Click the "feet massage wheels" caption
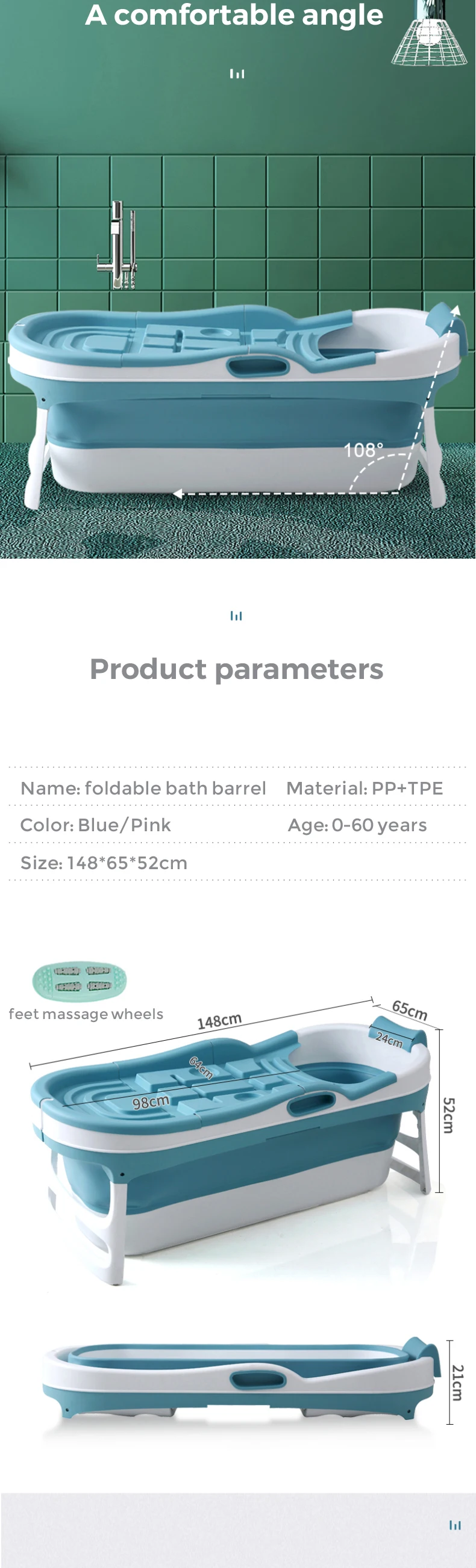This screenshot has width=476, height=1568. tap(86, 1014)
